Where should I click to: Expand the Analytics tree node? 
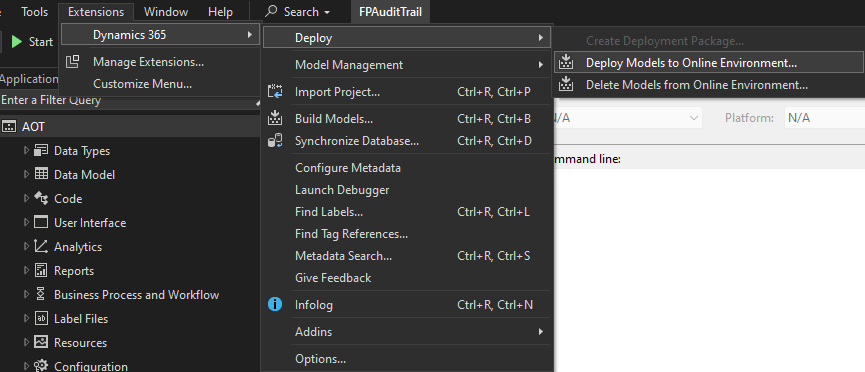tap(26, 246)
